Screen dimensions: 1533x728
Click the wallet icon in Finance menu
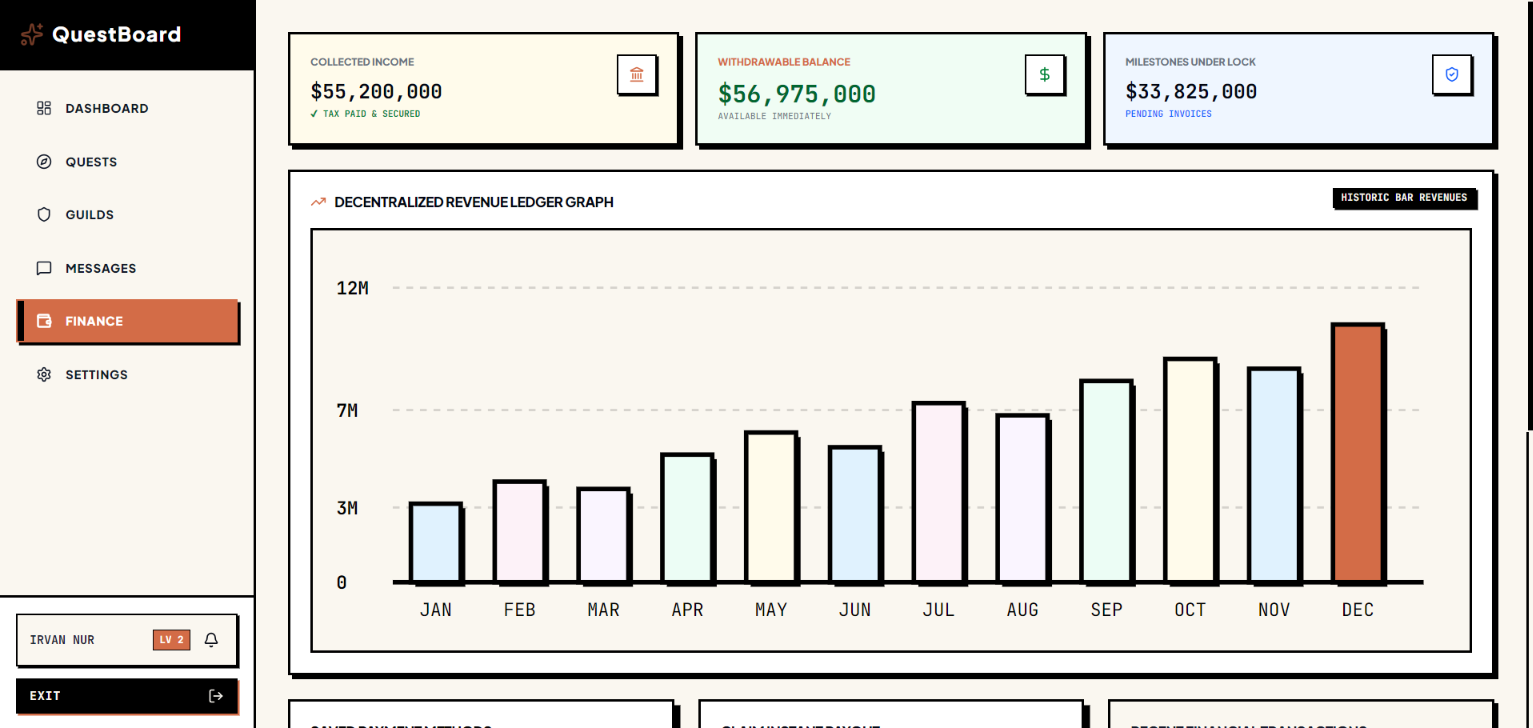44,321
